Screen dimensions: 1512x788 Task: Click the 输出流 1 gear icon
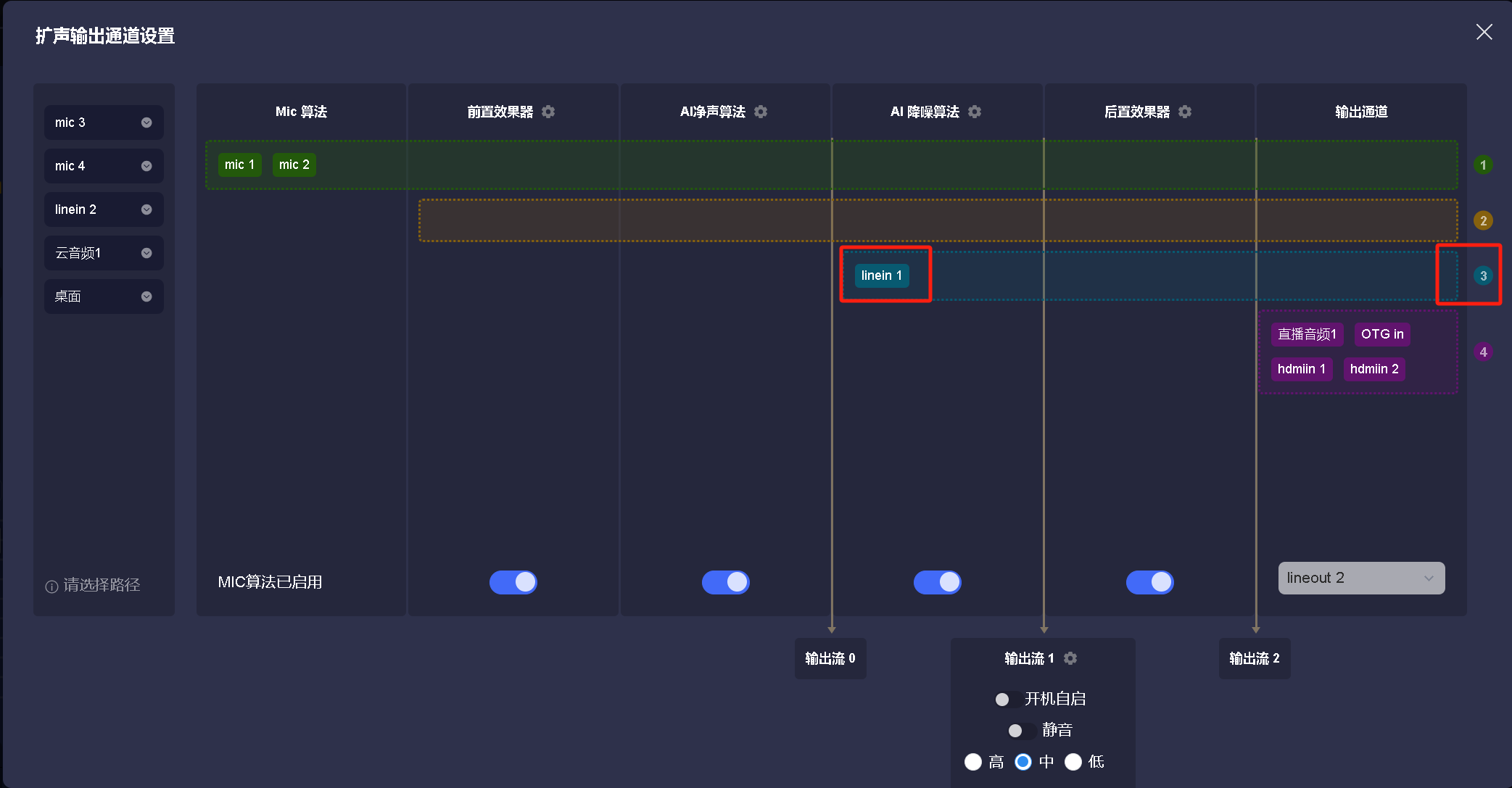(x=1070, y=658)
